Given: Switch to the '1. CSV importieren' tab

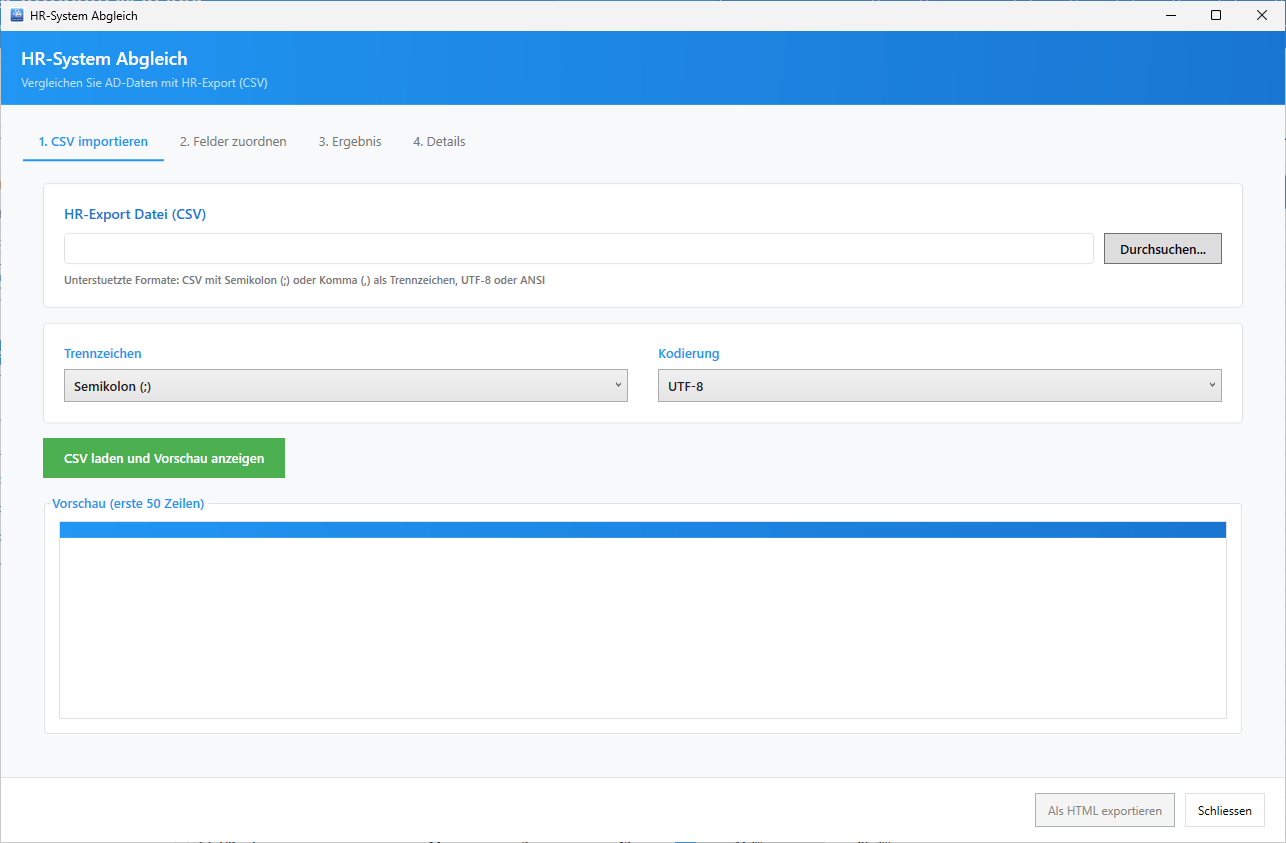Looking at the screenshot, I should (93, 142).
